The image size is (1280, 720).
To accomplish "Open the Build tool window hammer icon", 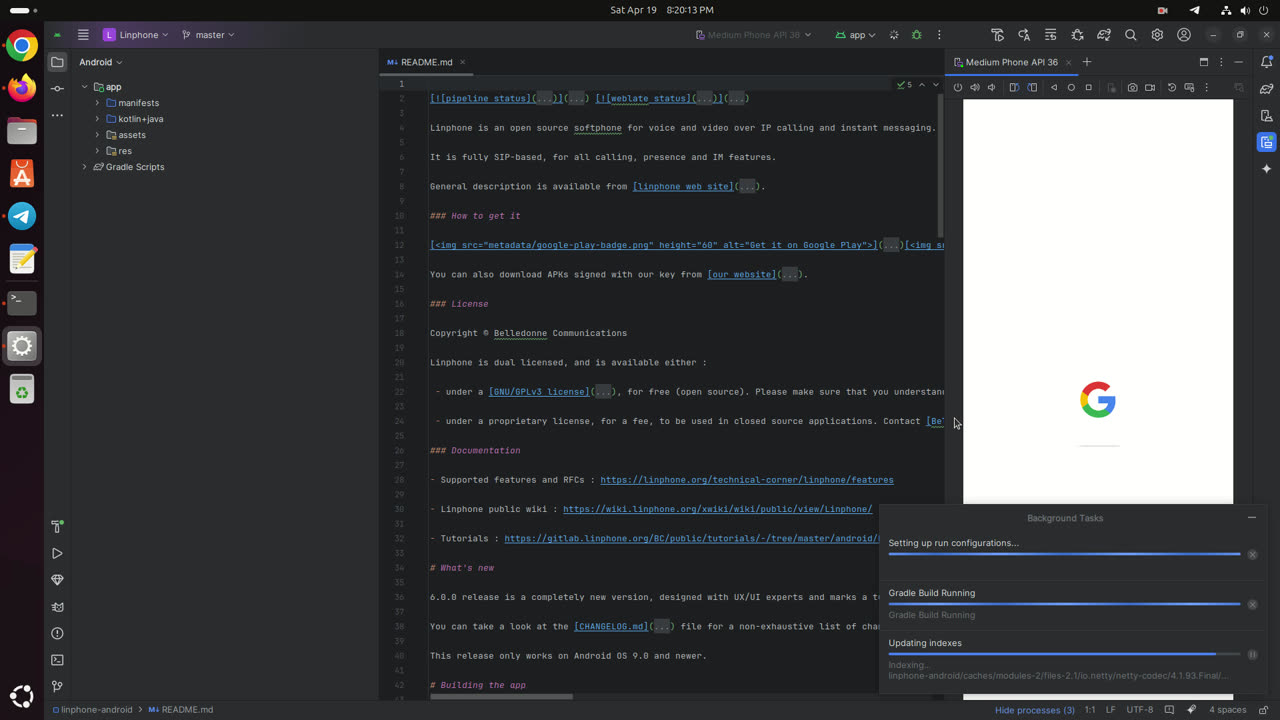I will (x=57, y=526).
